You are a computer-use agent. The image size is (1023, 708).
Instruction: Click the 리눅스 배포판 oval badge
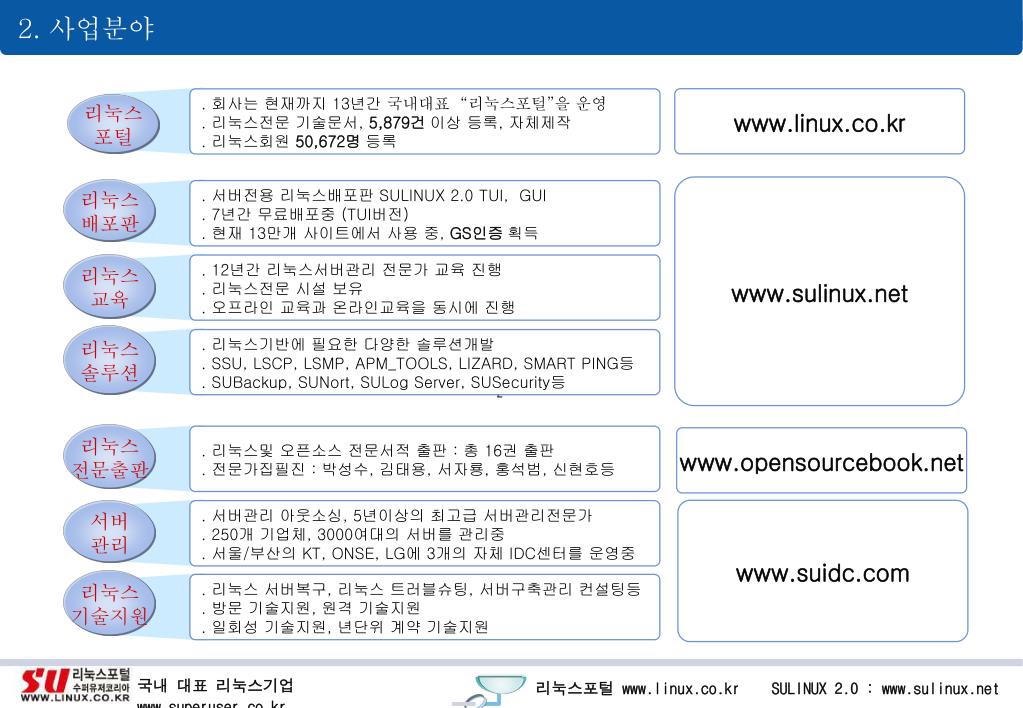click(x=110, y=211)
